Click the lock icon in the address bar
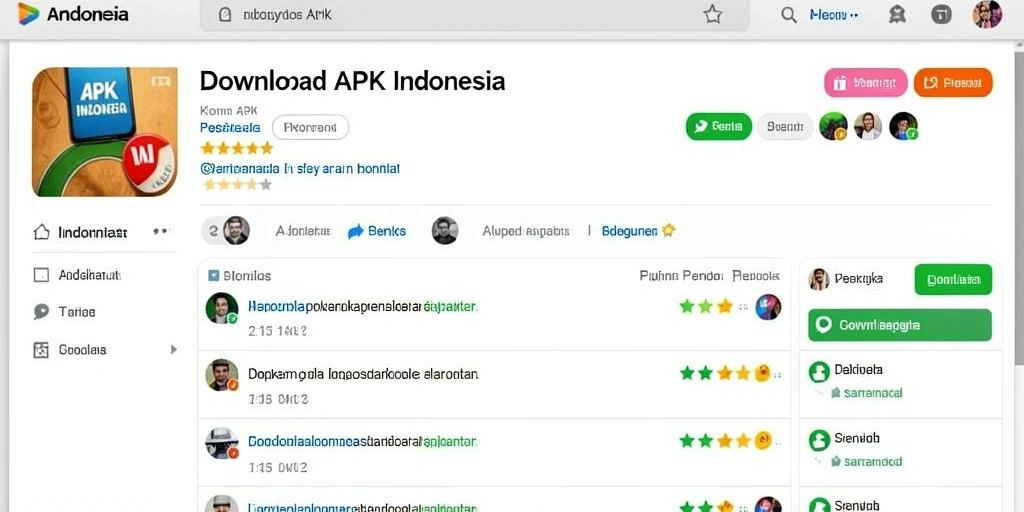The width and height of the screenshot is (1024, 512). pos(225,15)
